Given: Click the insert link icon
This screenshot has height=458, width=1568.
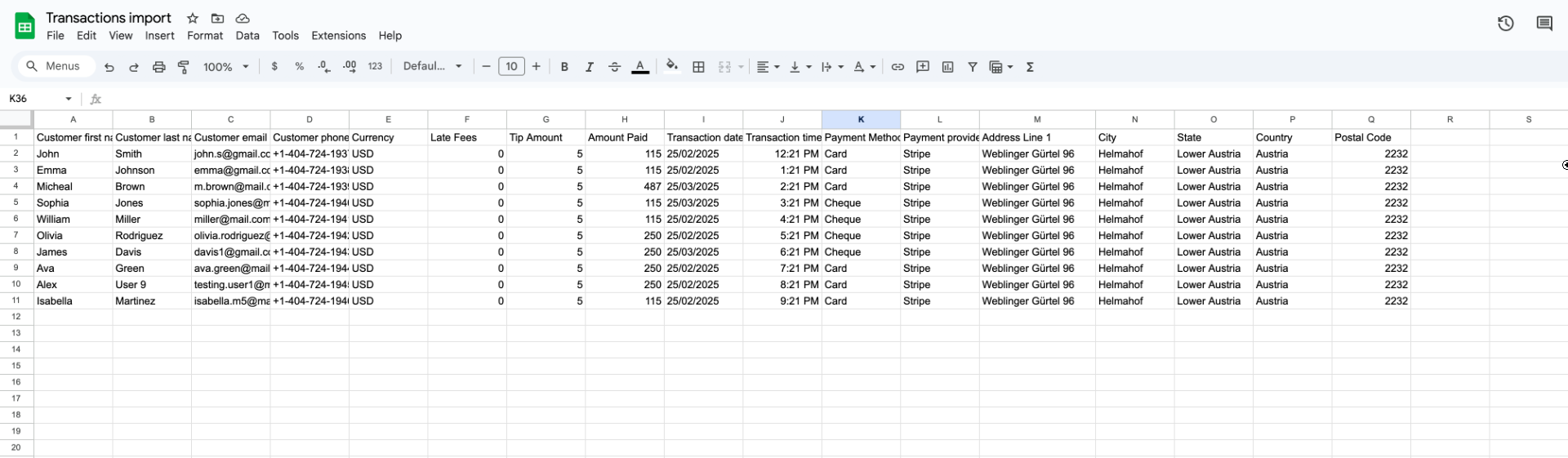Looking at the screenshot, I should point(898,67).
